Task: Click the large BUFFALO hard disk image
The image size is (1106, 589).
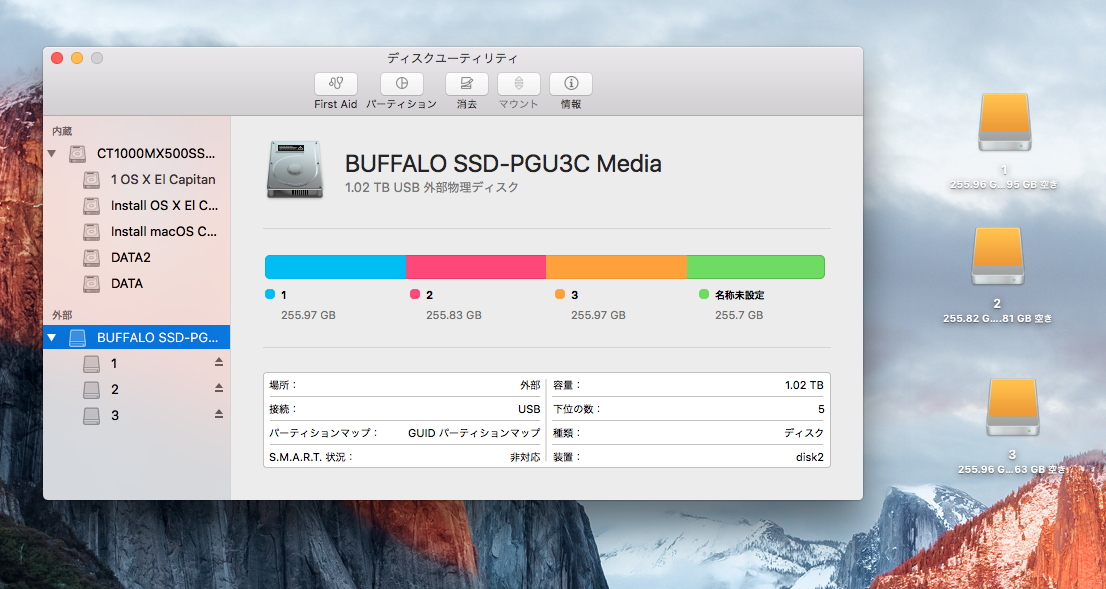Action: click(x=295, y=169)
